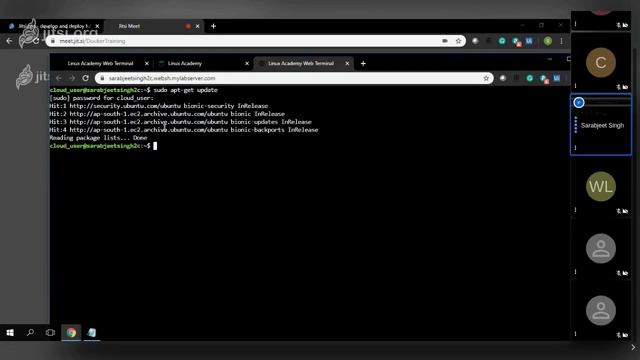Click muted microphone icon on participant C tile
This screenshot has width=640, height=360.
(619, 87)
